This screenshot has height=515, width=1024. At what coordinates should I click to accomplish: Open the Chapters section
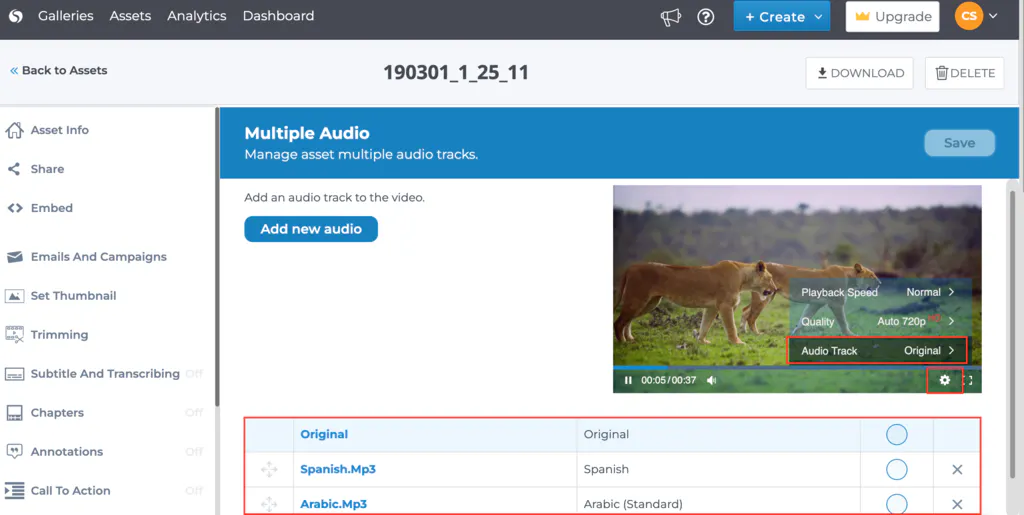tap(57, 413)
